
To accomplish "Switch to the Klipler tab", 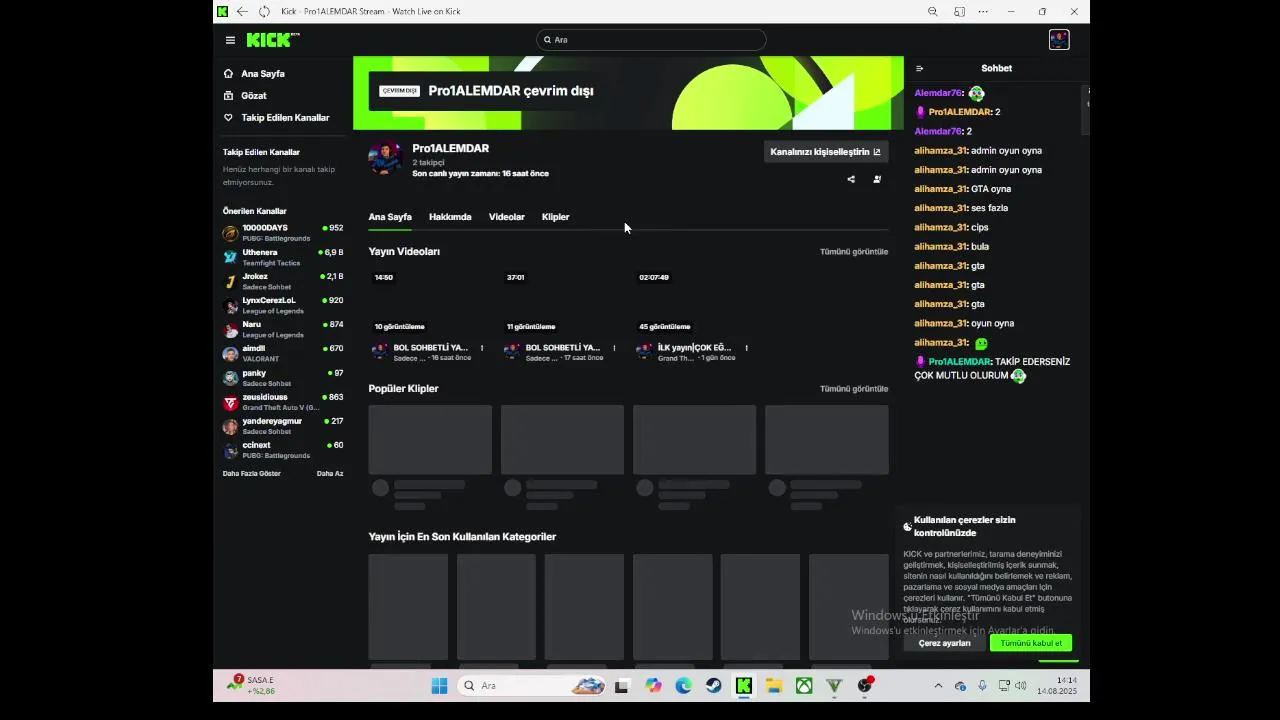I will [x=555, y=217].
